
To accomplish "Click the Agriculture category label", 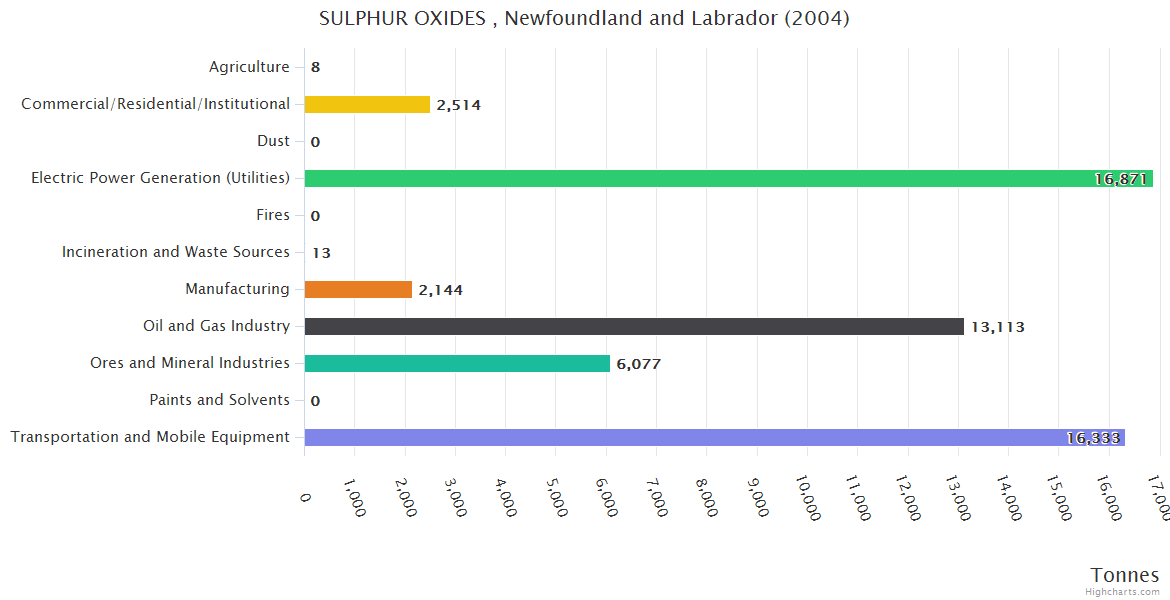I will coord(249,67).
